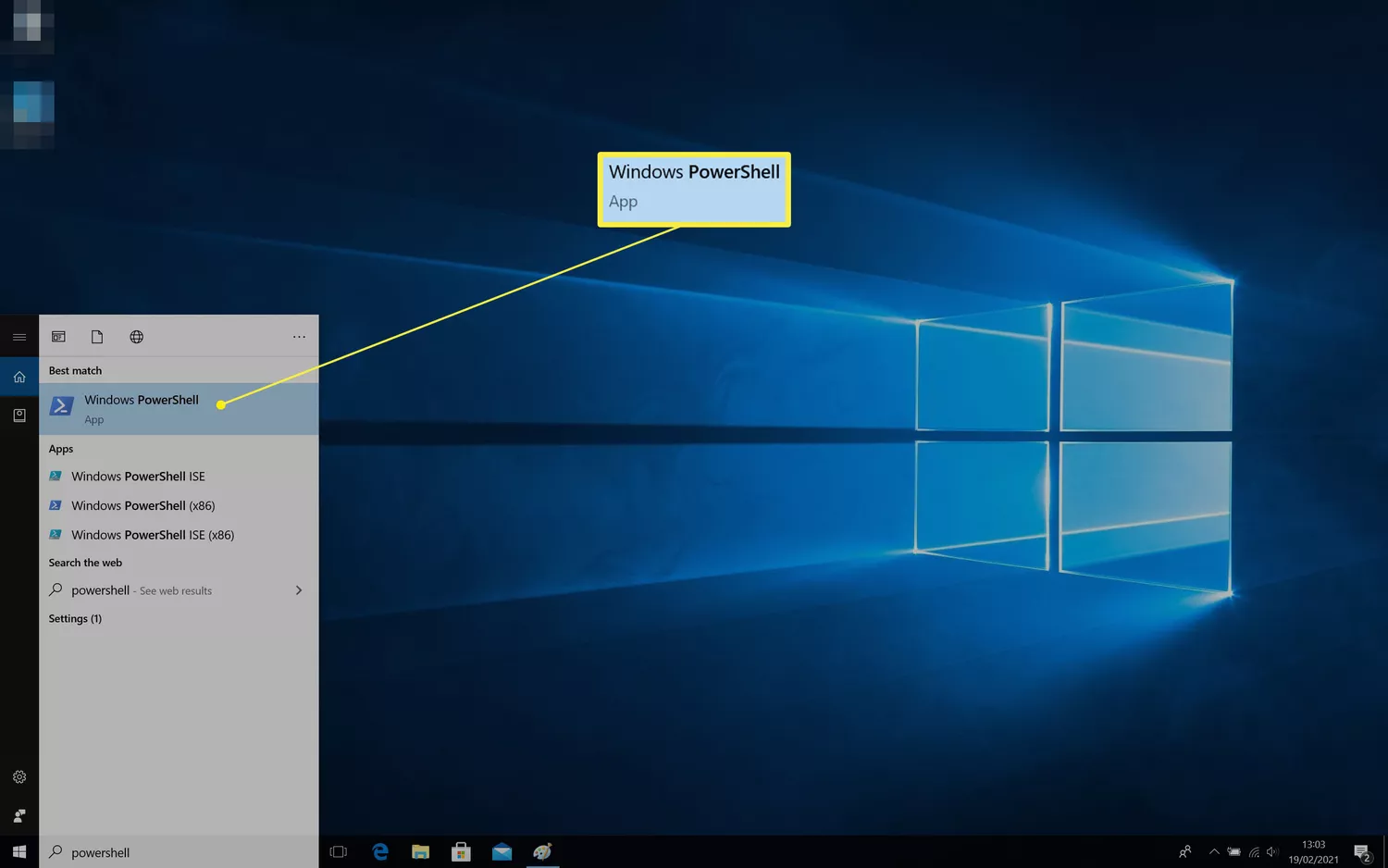Open search settings gear icon
This screenshot has width=1388, height=868.
(x=19, y=777)
